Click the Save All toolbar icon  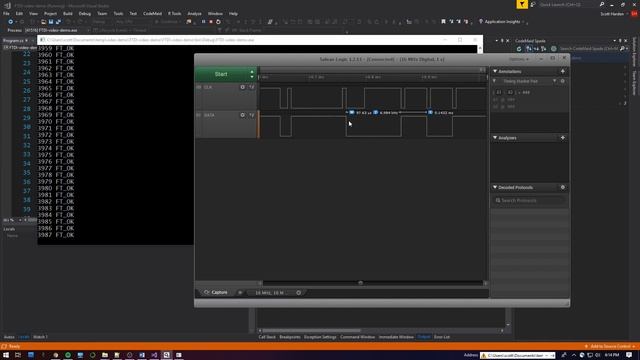58,22
